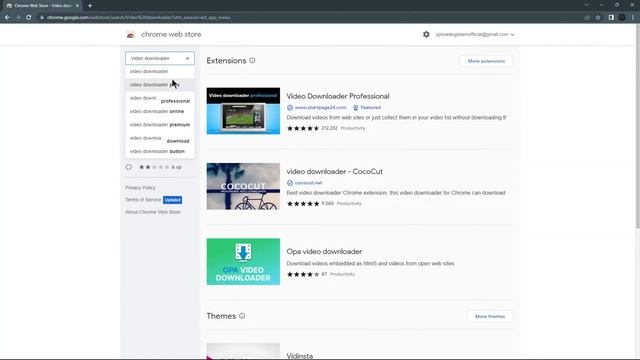
Task: Bookmark this page with the star icon
Action: click(x=598, y=18)
